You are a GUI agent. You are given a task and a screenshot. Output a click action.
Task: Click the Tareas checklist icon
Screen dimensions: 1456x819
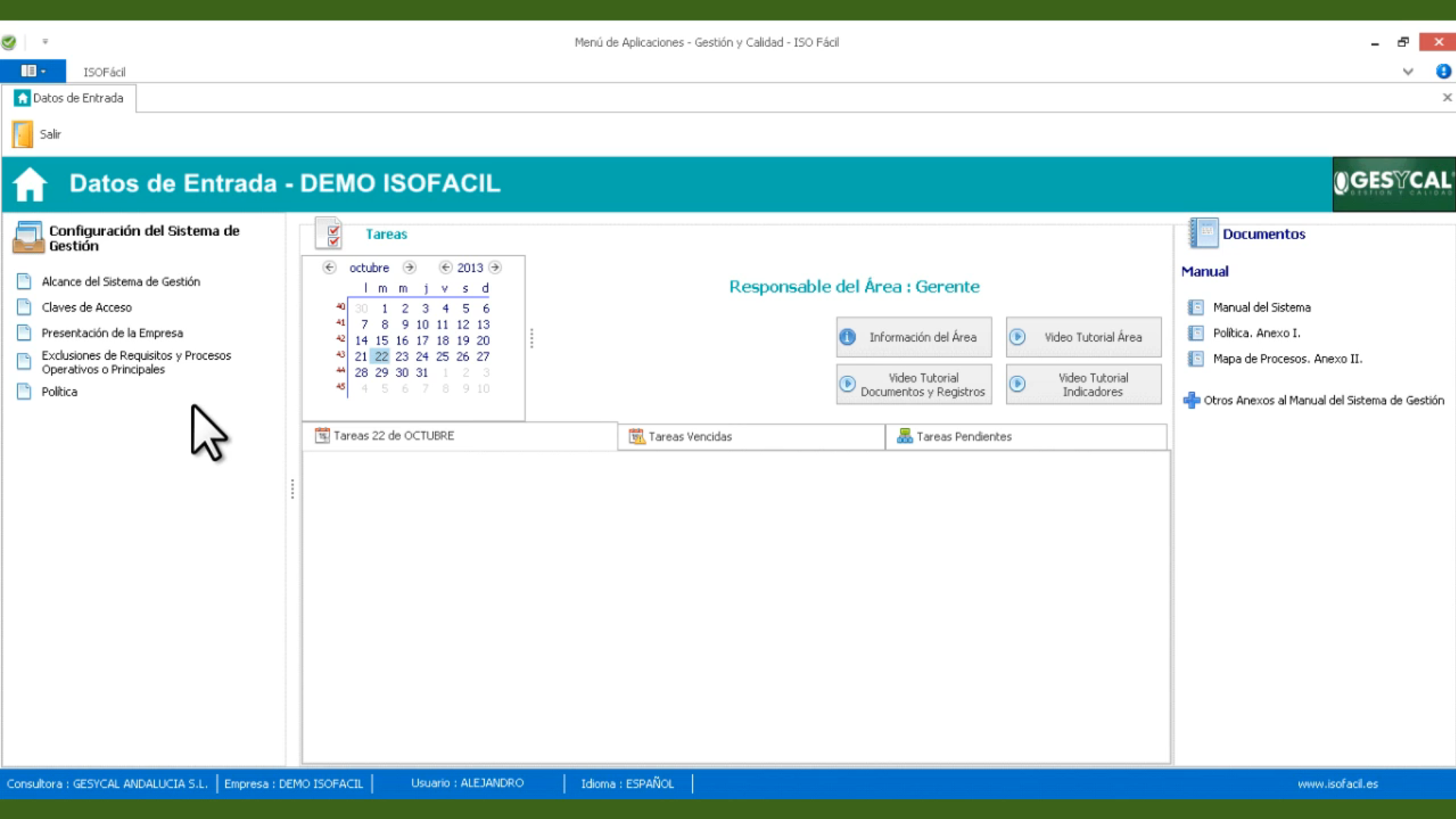[x=329, y=234]
